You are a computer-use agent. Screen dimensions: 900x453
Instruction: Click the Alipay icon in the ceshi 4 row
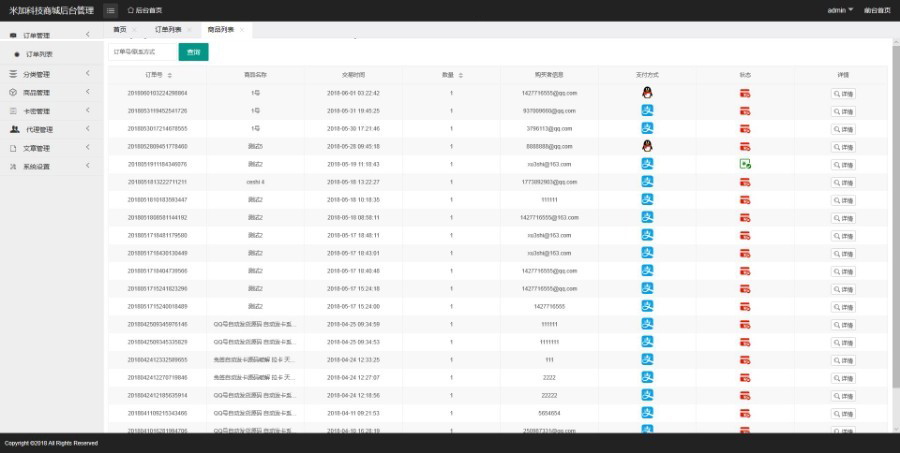click(647, 181)
